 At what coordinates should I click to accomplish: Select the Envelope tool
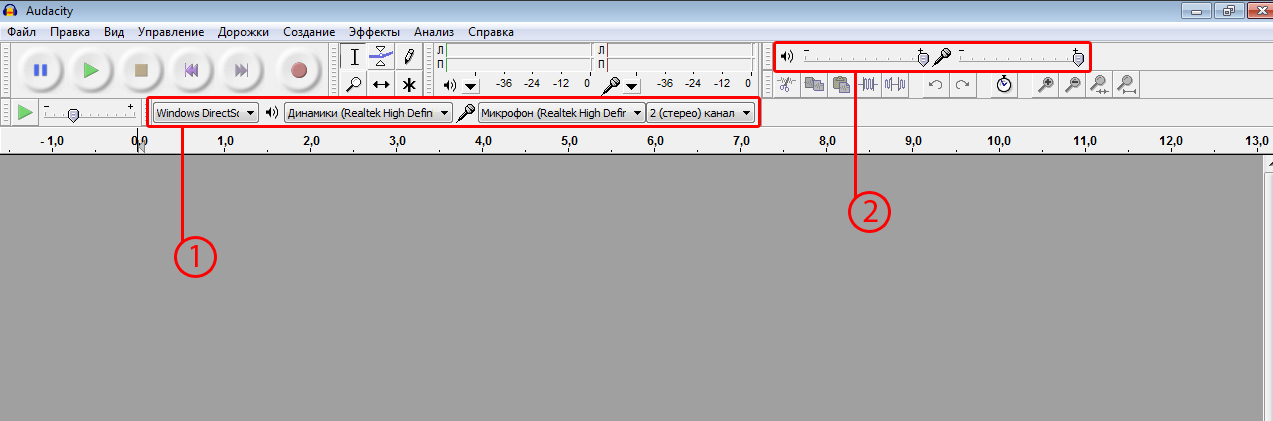381,56
